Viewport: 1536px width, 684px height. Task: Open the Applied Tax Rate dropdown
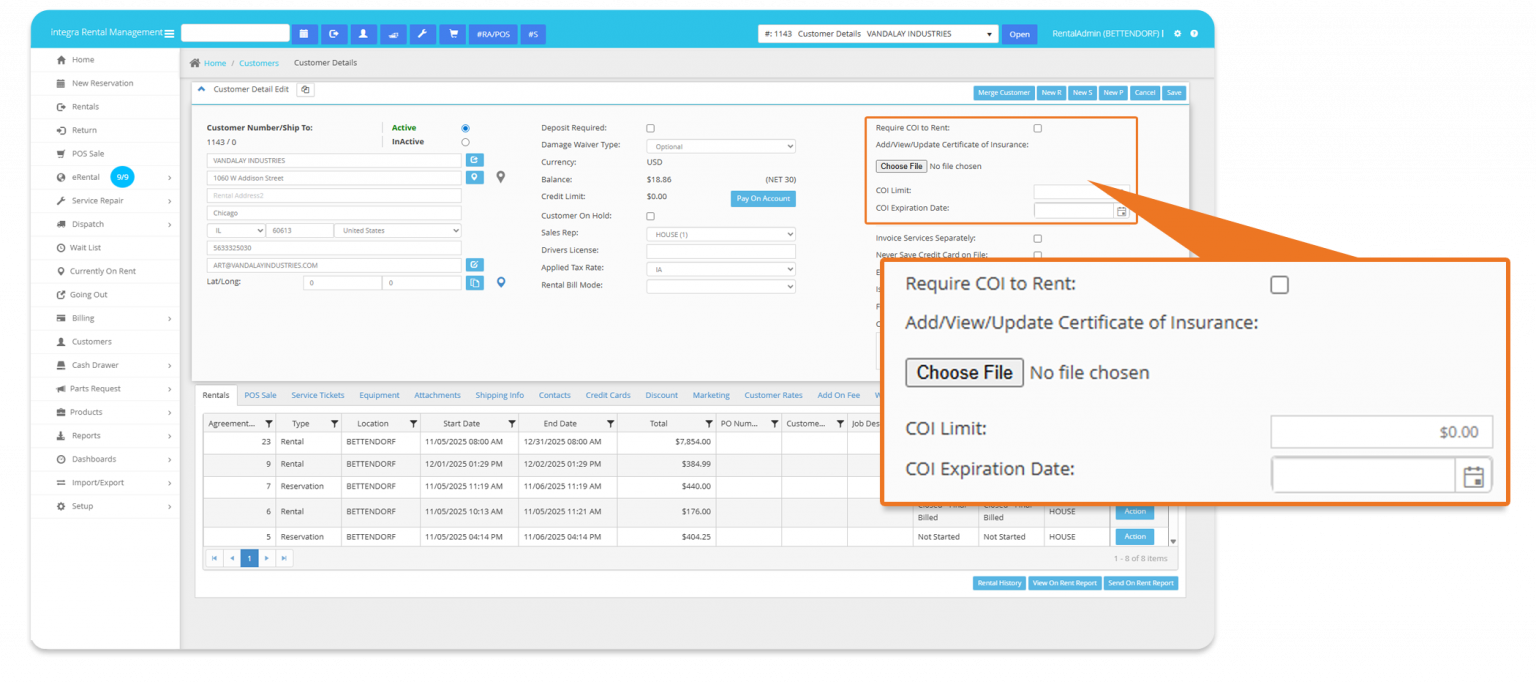coord(720,269)
